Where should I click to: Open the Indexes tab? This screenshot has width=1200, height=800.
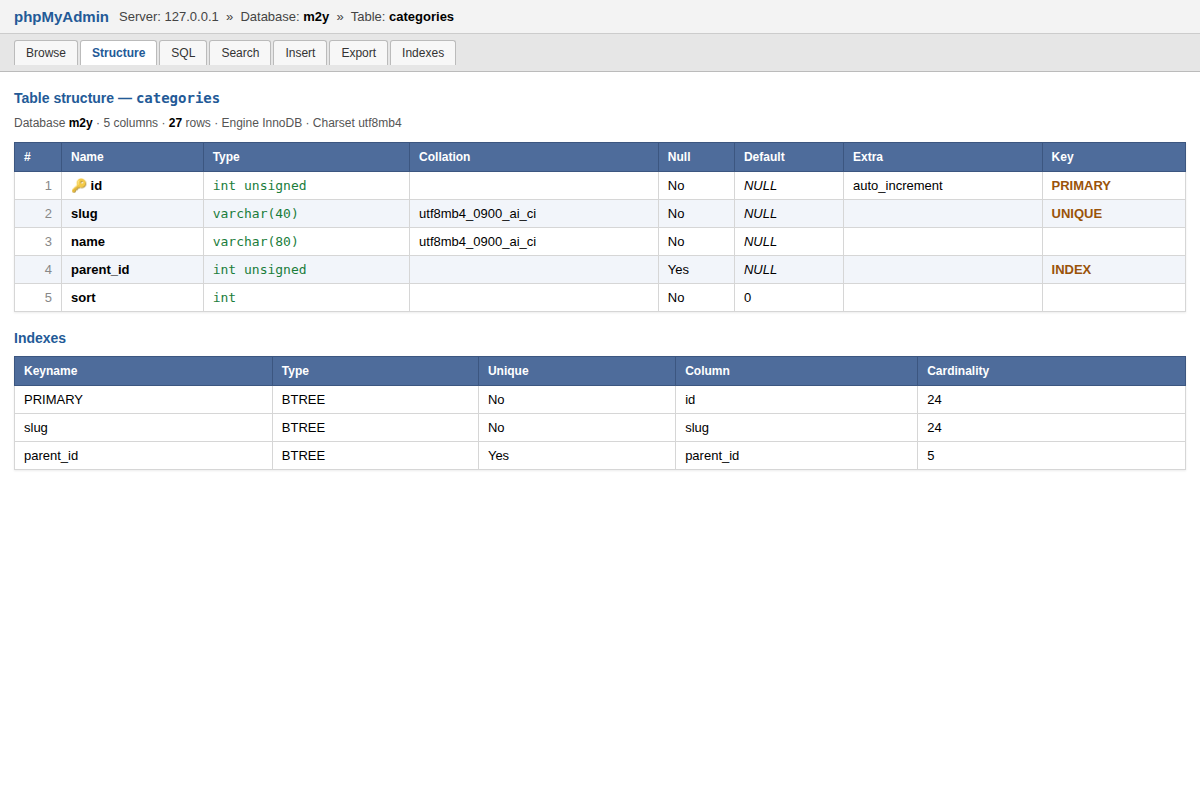[x=423, y=53]
